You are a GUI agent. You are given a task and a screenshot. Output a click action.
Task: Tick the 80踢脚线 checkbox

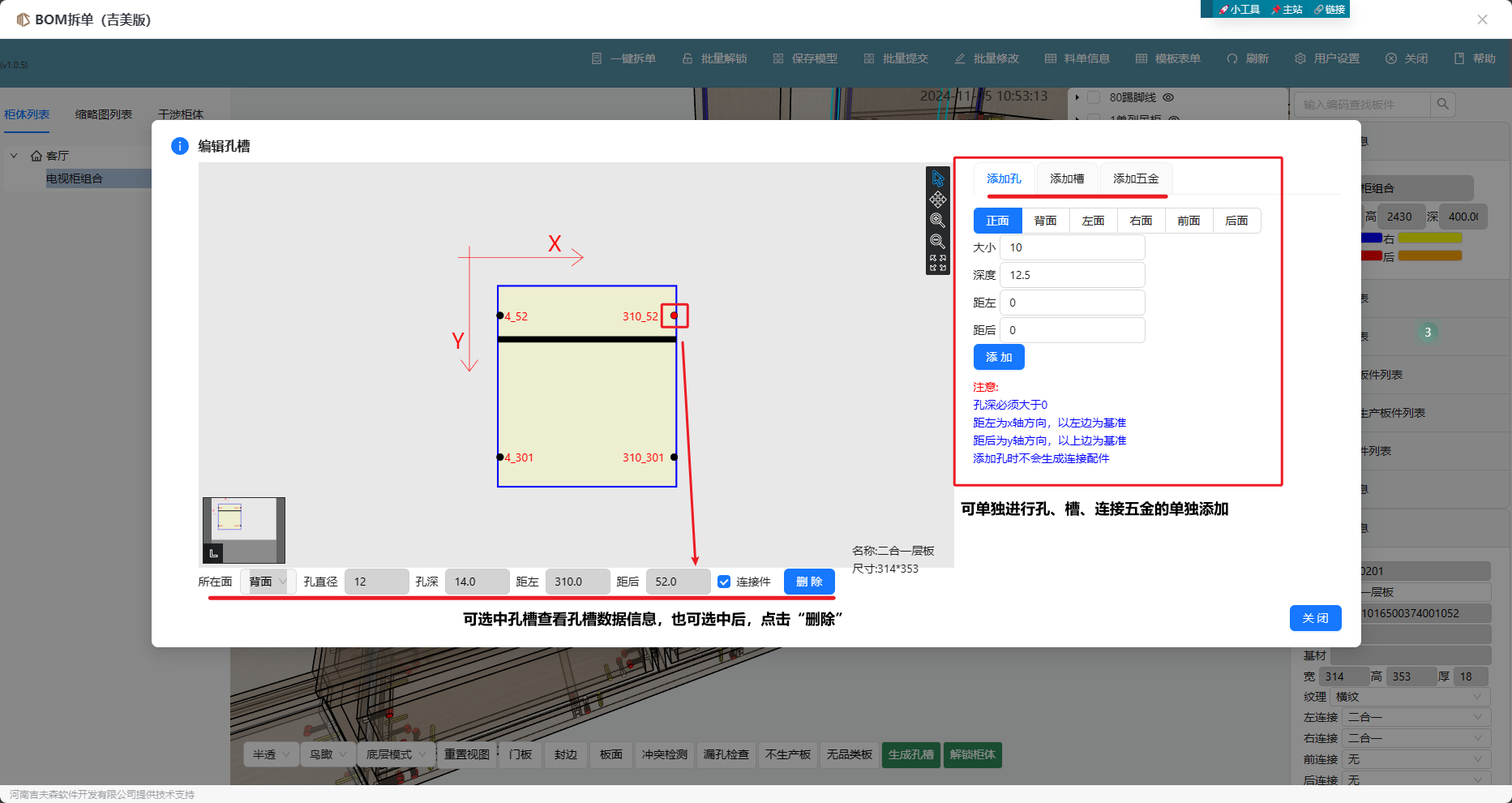[1094, 97]
